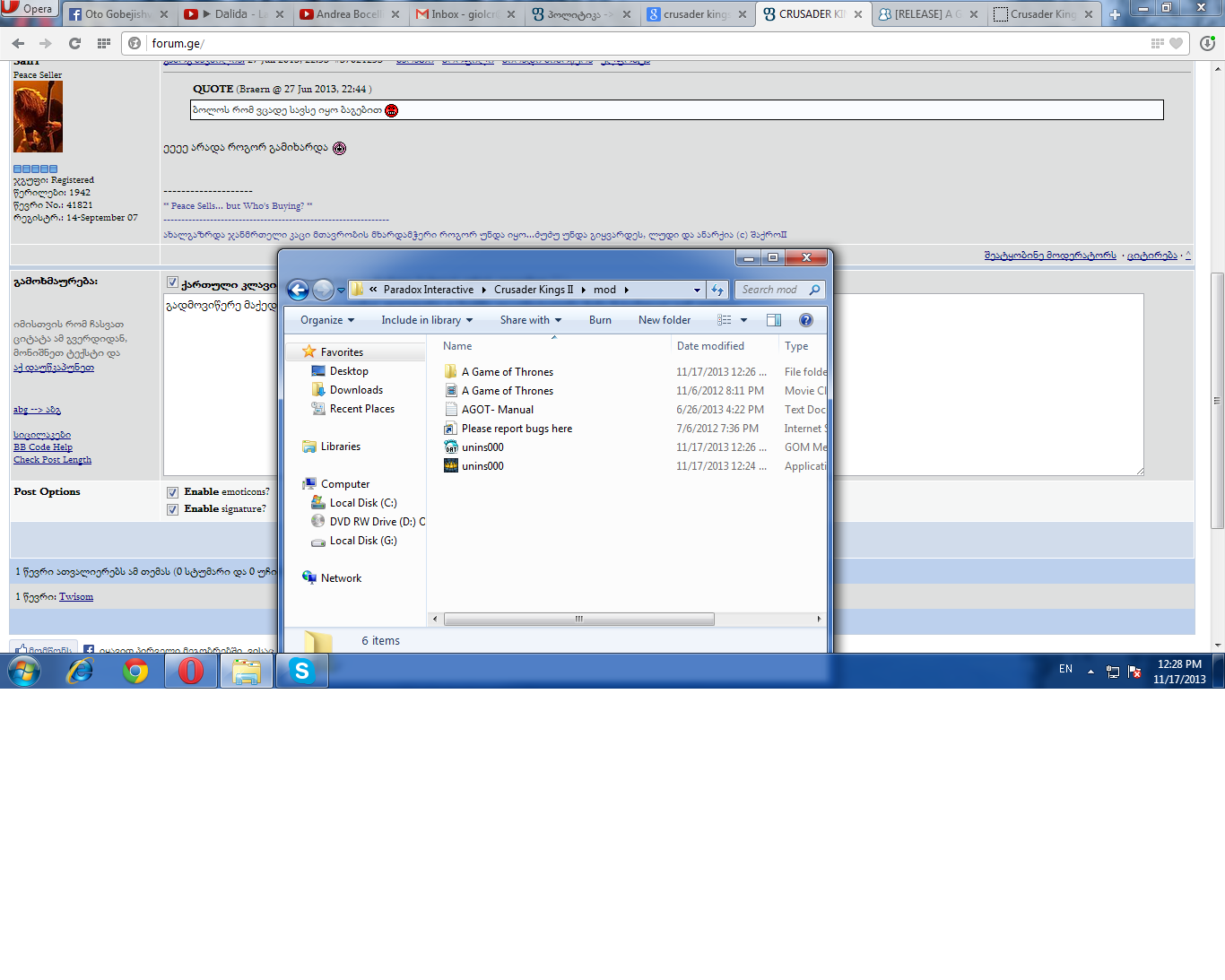The height and width of the screenshot is (980, 1225).
Task: Select the AGOT- Manual text document icon
Action: [x=451, y=409]
